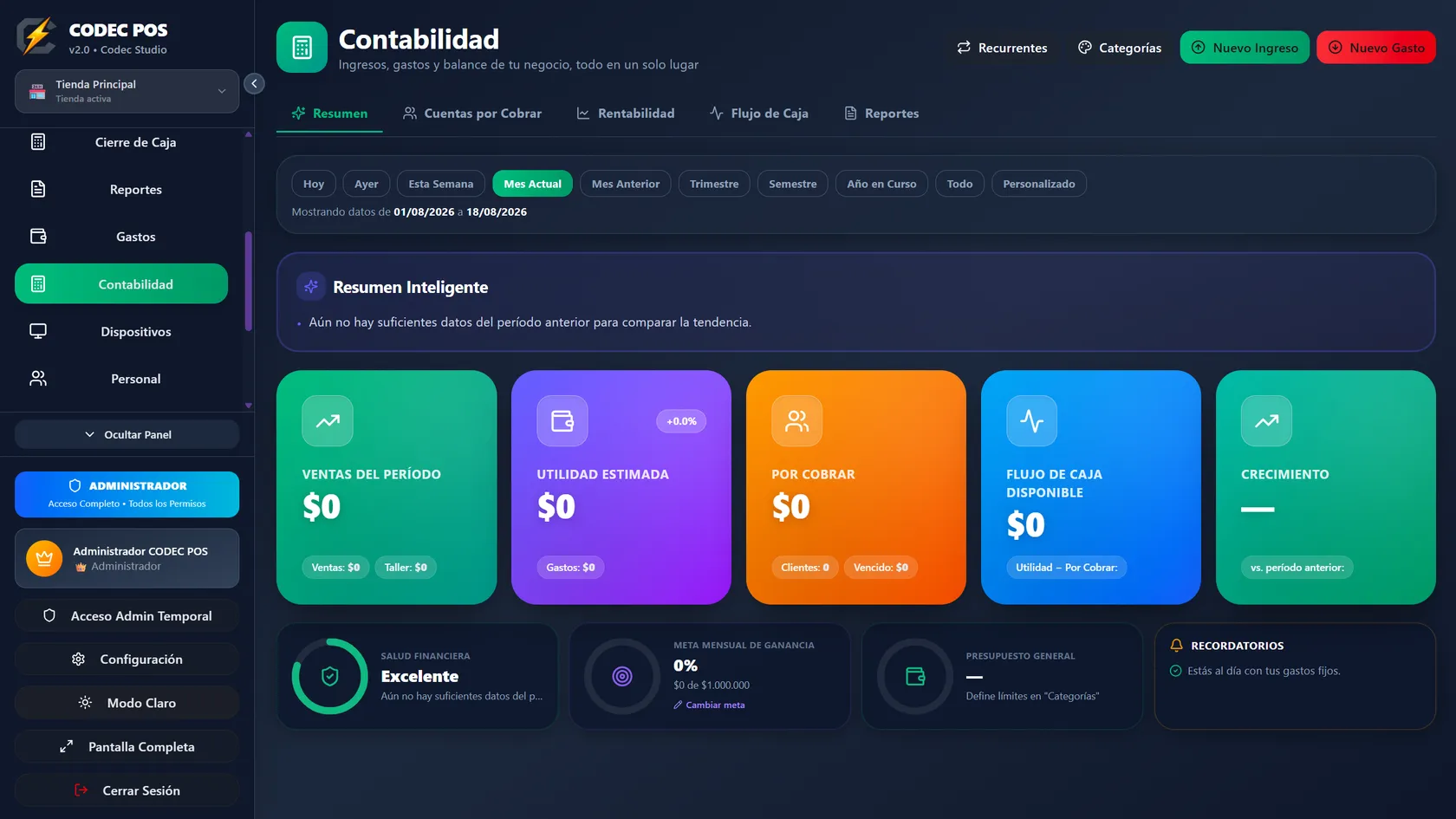
Task: Click the Presupuesto General wallet icon
Action: (915, 677)
